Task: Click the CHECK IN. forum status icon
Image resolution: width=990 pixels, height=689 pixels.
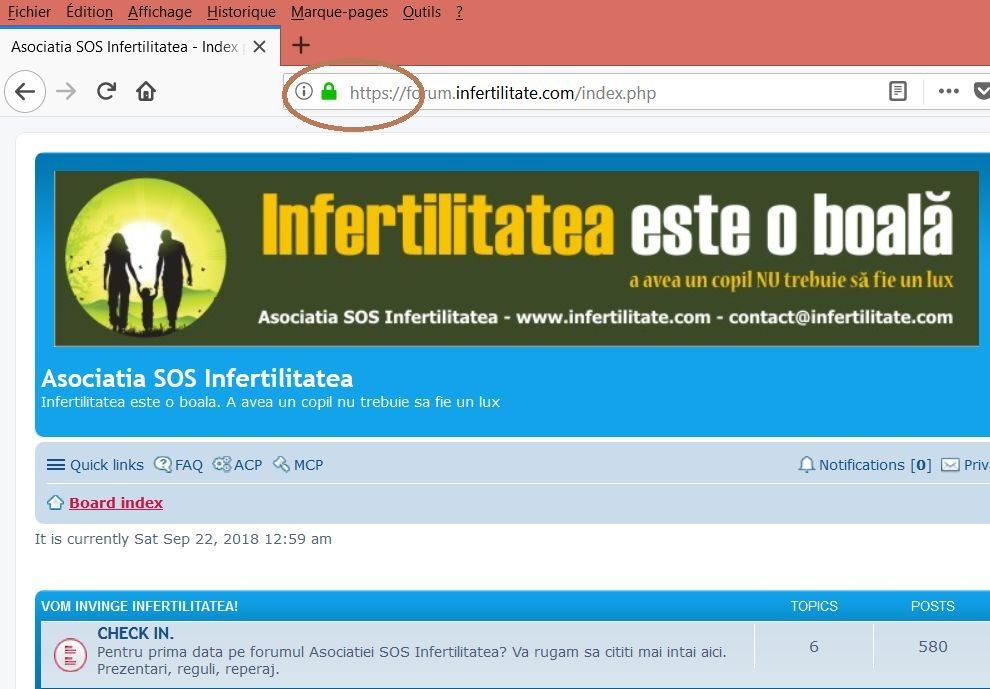Action: tap(70, 654)
